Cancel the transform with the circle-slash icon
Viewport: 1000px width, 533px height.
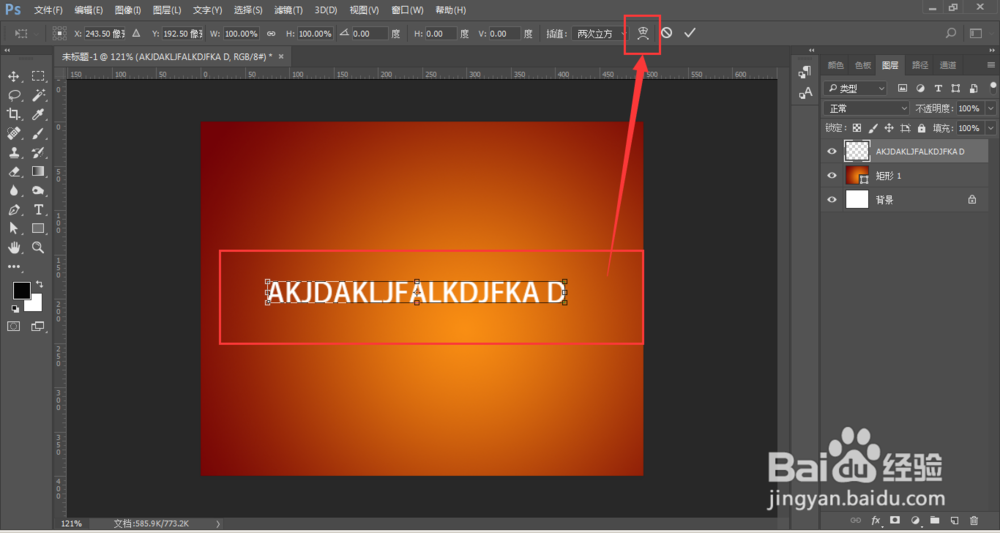666,33
